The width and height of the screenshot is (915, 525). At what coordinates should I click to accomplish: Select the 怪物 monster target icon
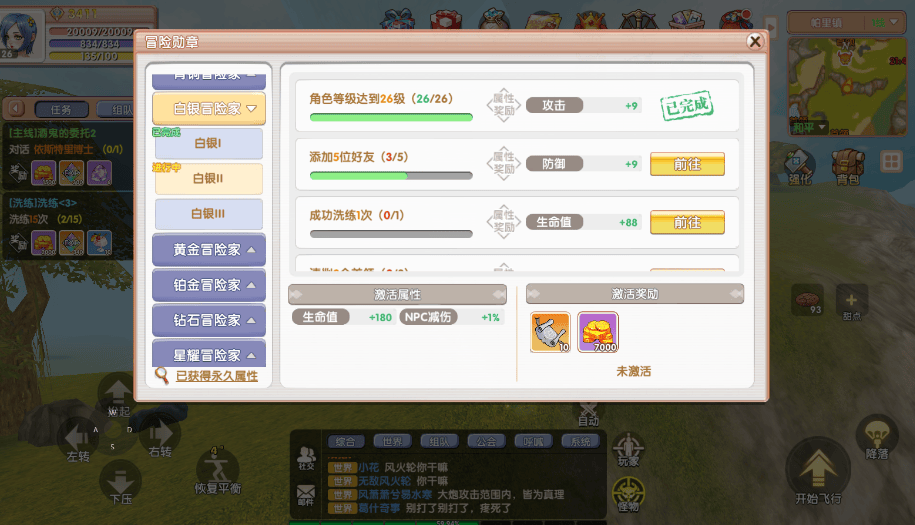[x=628, y=494]
